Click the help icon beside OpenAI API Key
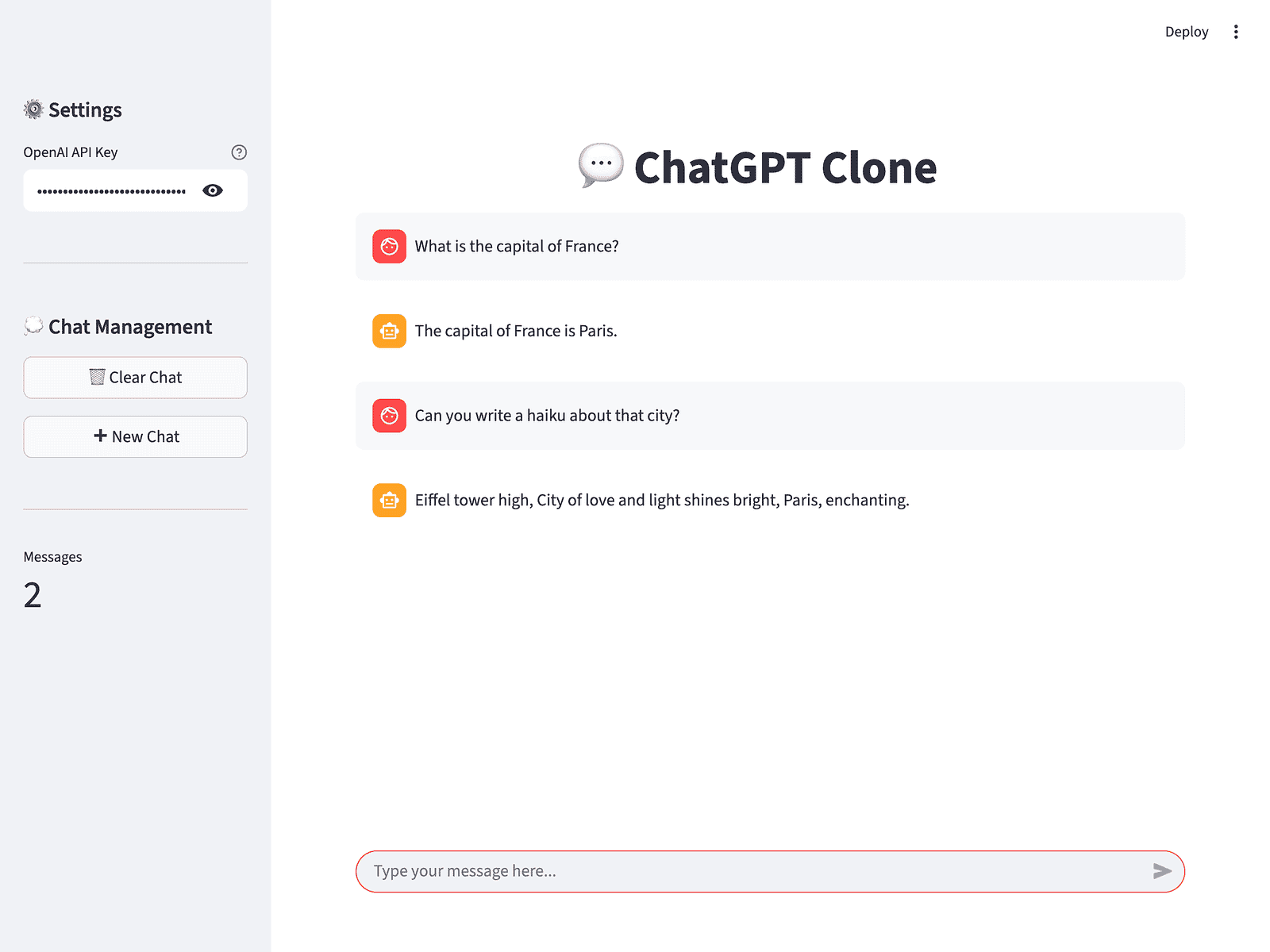The image size is (1270, 952). [239, 152]
